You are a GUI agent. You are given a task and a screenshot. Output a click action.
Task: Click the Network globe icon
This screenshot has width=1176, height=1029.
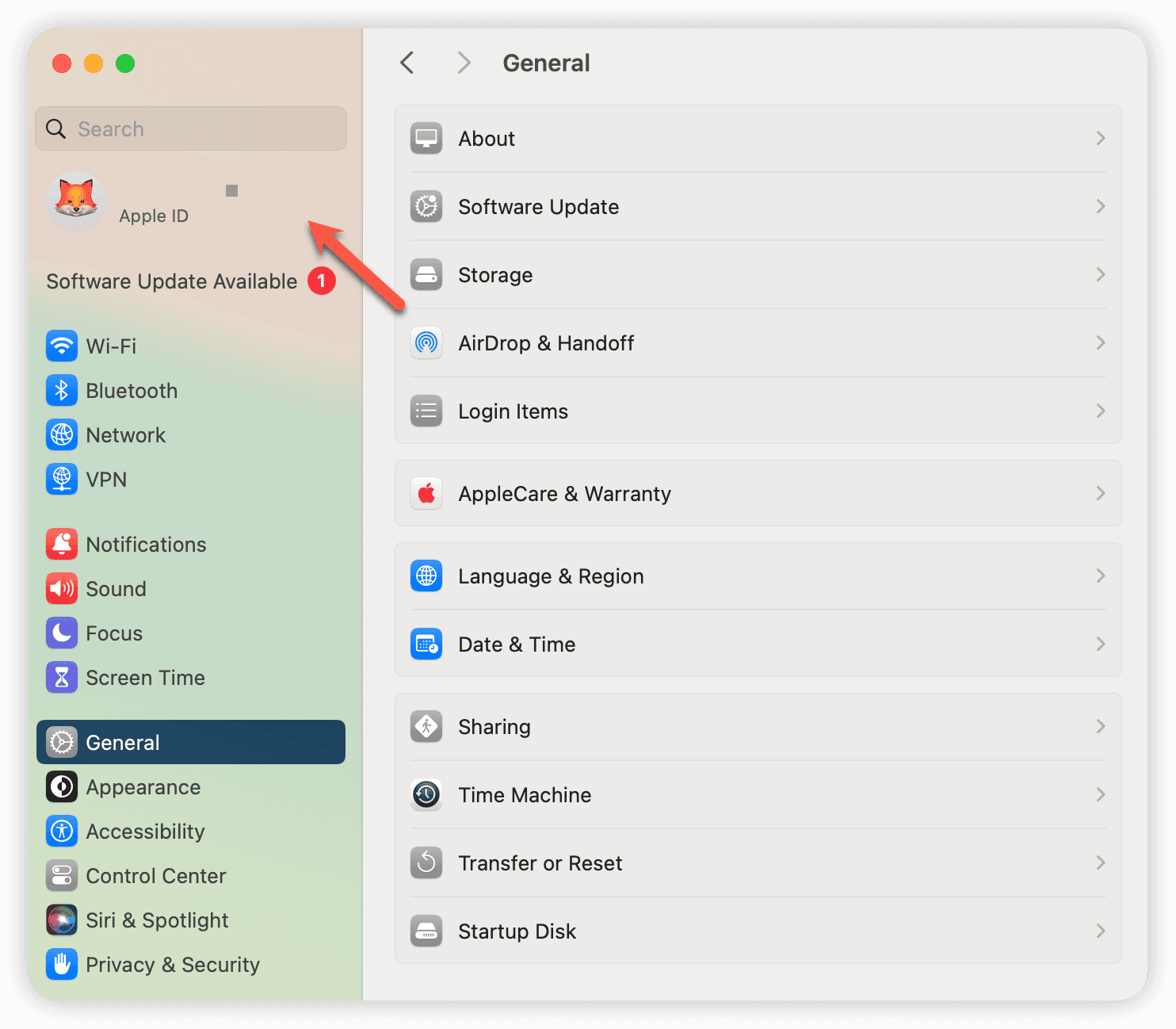pyautogui.click(x=62, y=434)
